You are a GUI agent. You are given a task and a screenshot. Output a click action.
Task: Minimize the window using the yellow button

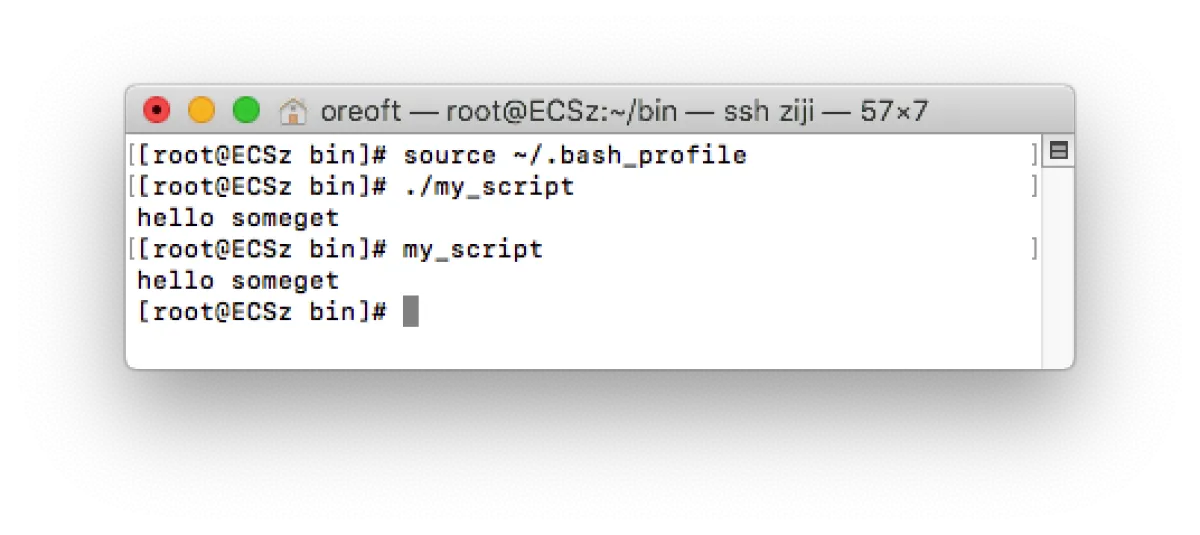[201, 110]
